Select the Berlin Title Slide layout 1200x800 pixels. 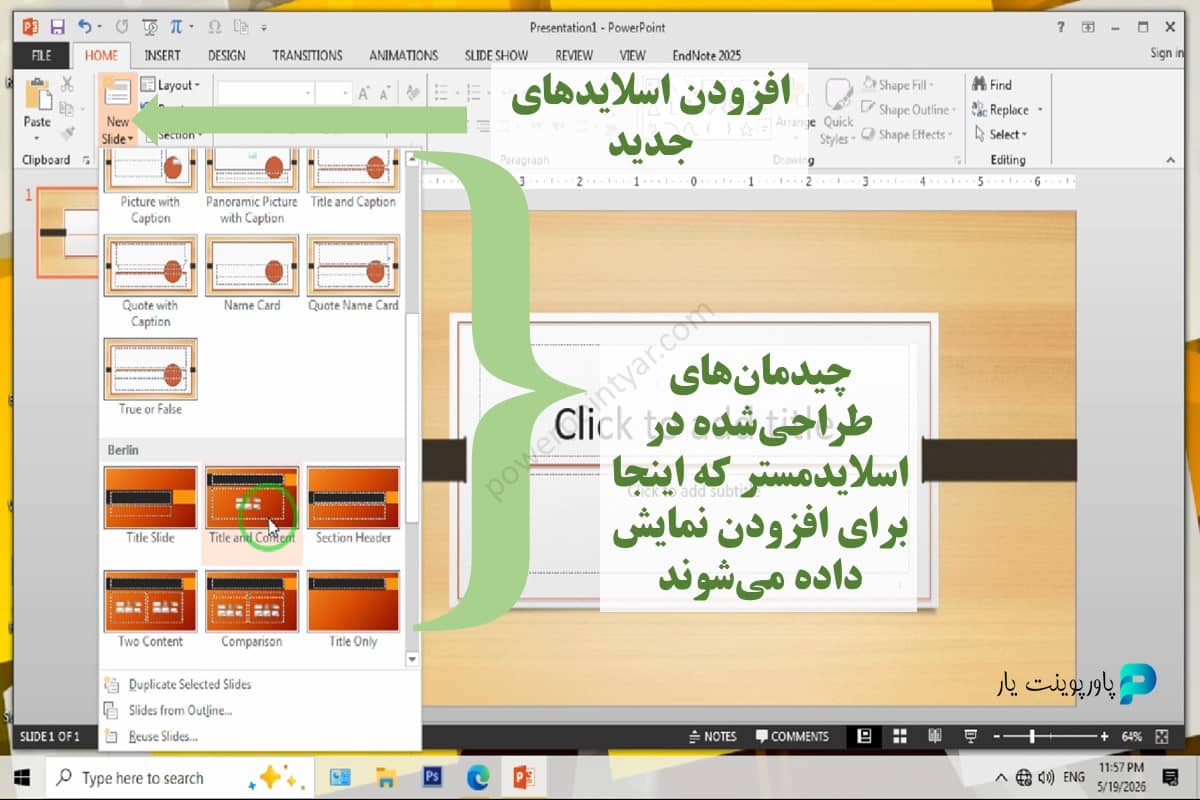coord(151,505)
